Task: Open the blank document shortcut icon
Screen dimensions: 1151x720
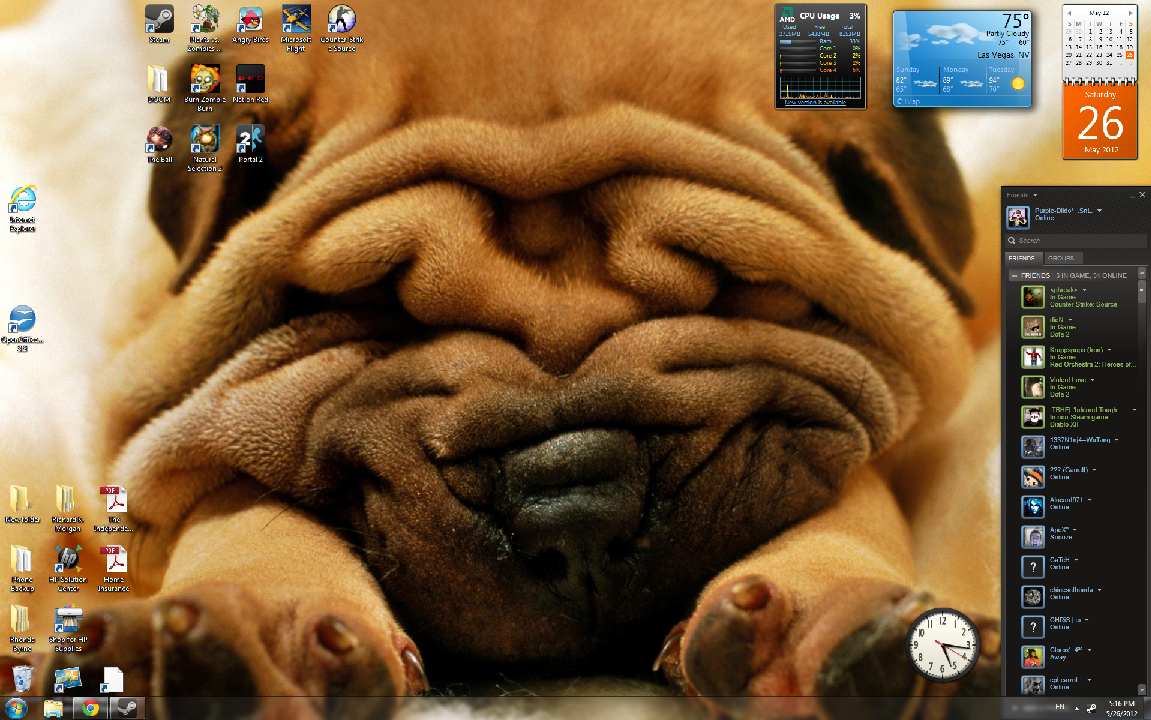Action: (112, 679)
